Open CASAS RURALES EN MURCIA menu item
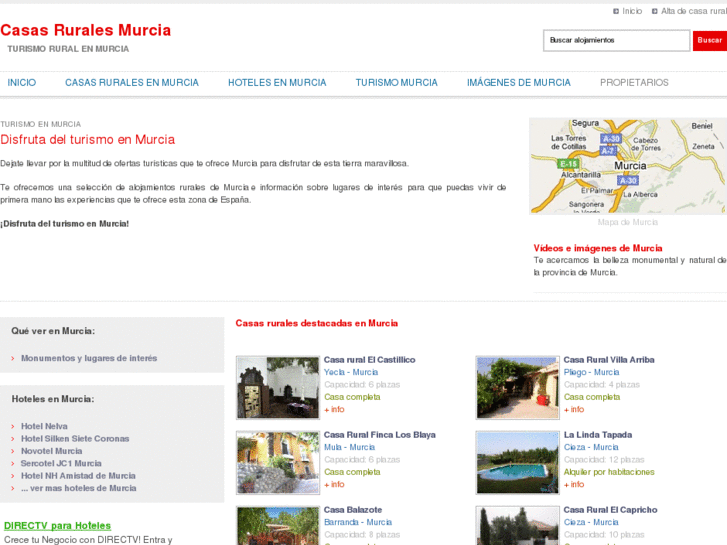Viewport: 727px width, 545px height. click(132, 83)
